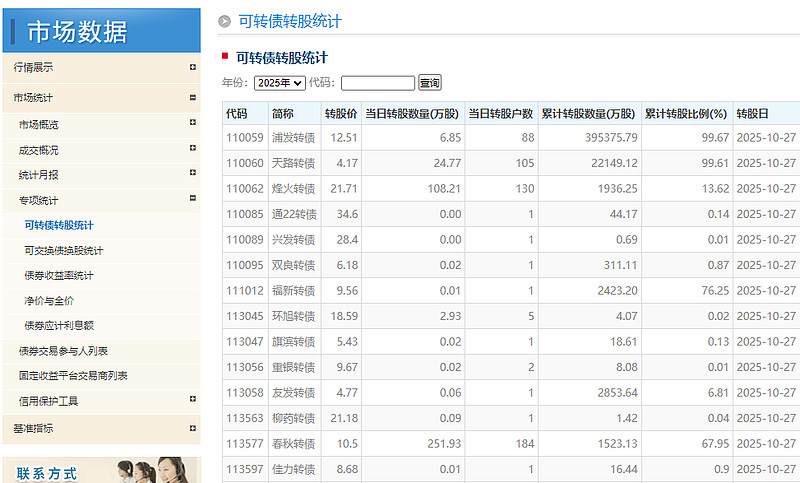Click the 行情展示 menu label

[33, 67]
